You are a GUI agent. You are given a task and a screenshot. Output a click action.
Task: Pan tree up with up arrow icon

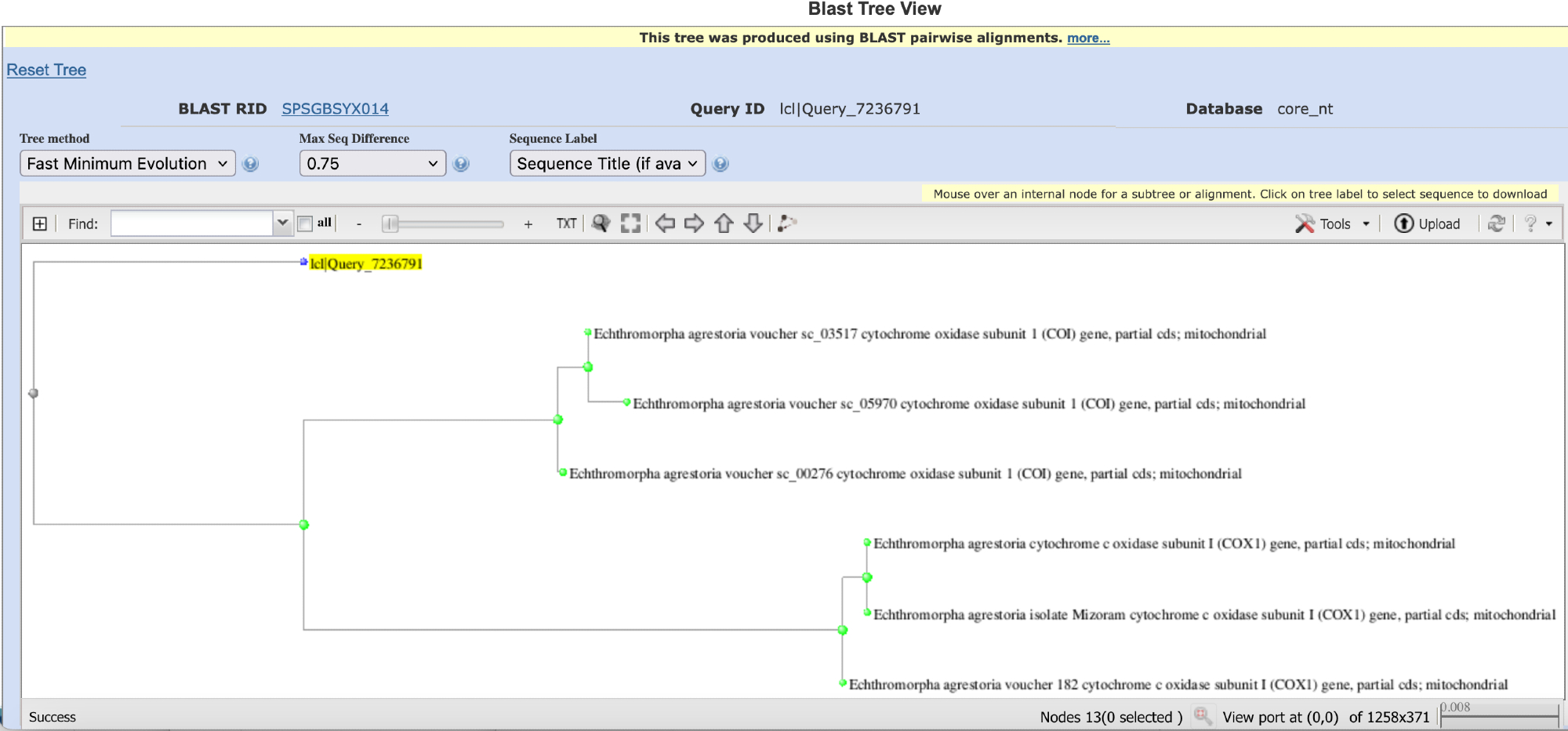724,224
